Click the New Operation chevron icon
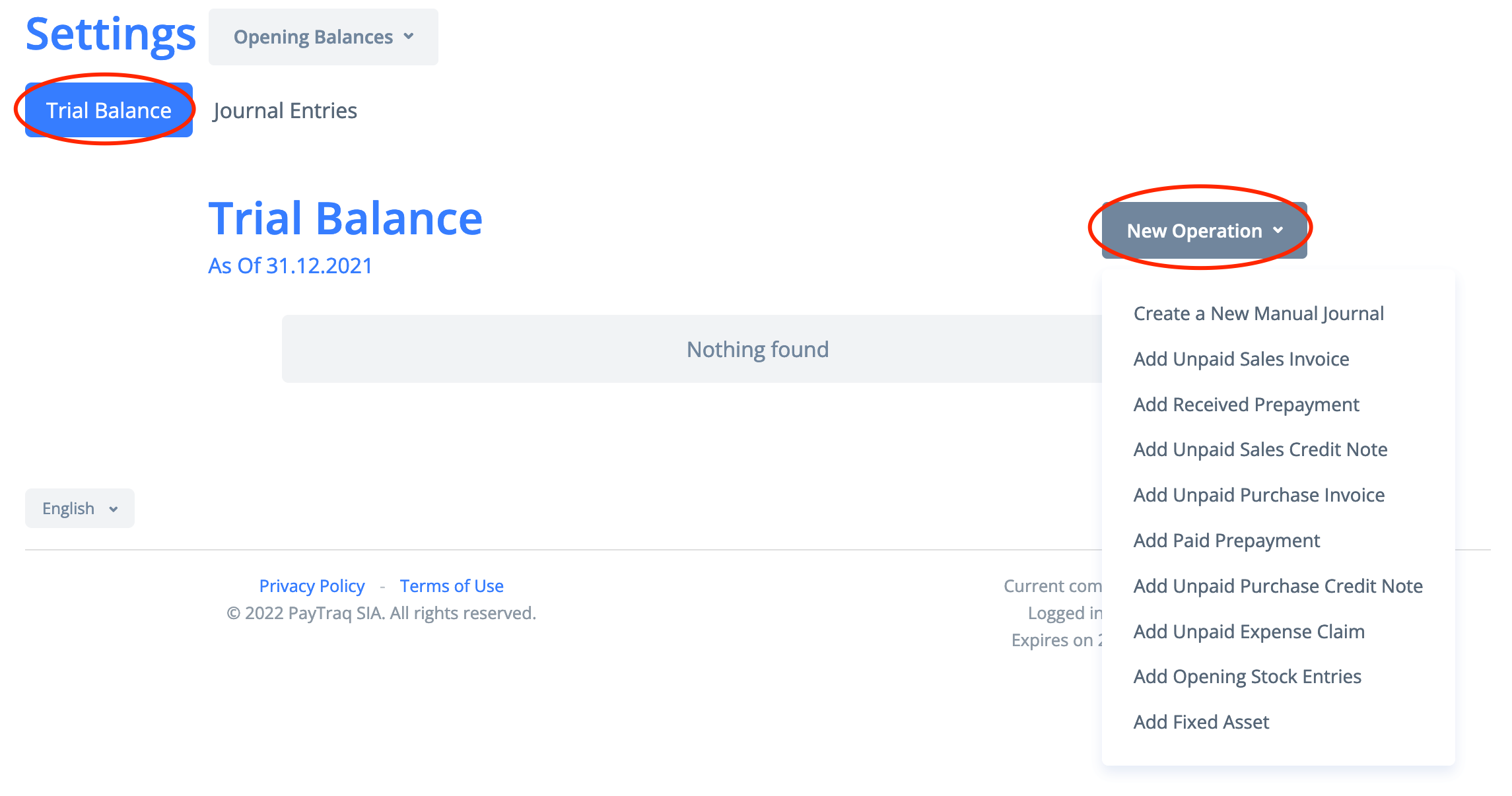The height and width of the screenshot is (796, 1512). [1278, 230]
